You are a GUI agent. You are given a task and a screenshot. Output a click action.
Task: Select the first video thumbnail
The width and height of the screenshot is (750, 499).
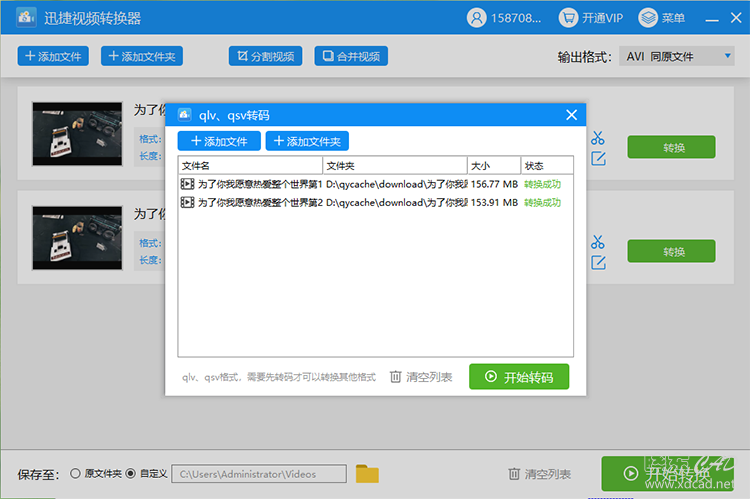(x=77, y=134)
